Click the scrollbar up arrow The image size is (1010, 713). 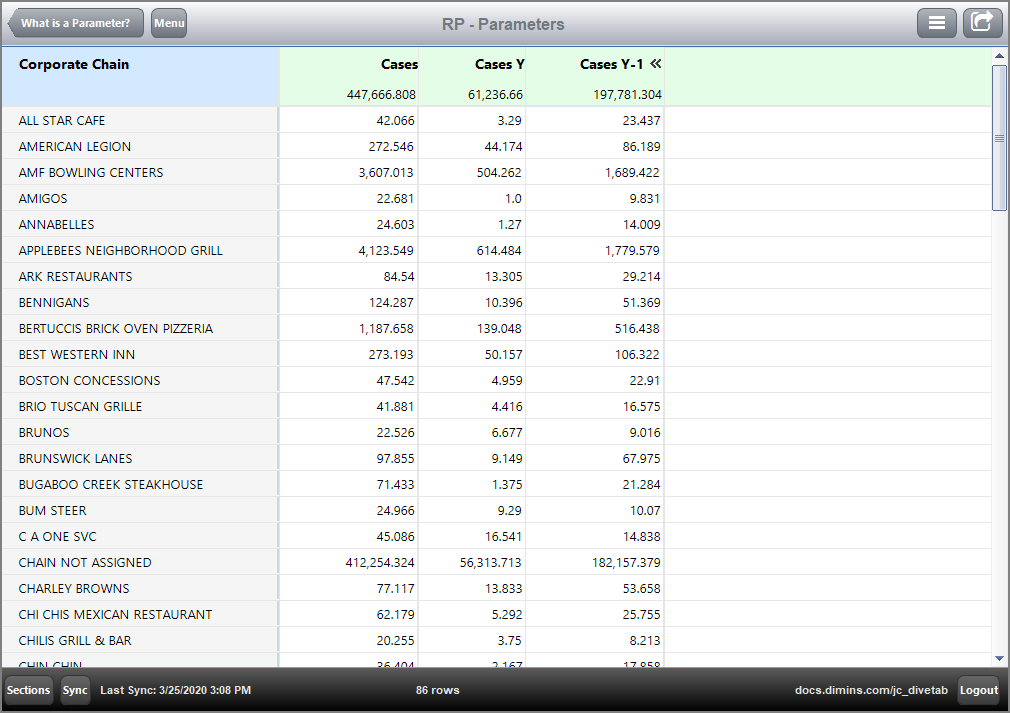pos(1000,58)
